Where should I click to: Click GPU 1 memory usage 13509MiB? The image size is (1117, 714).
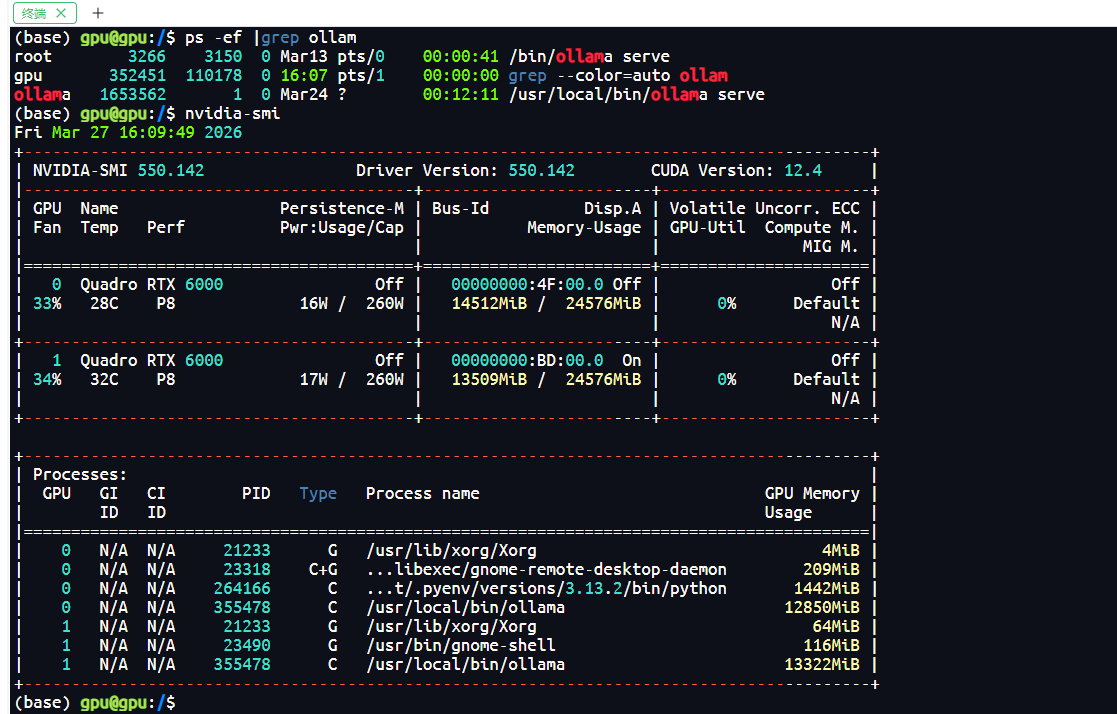[489, 380]
